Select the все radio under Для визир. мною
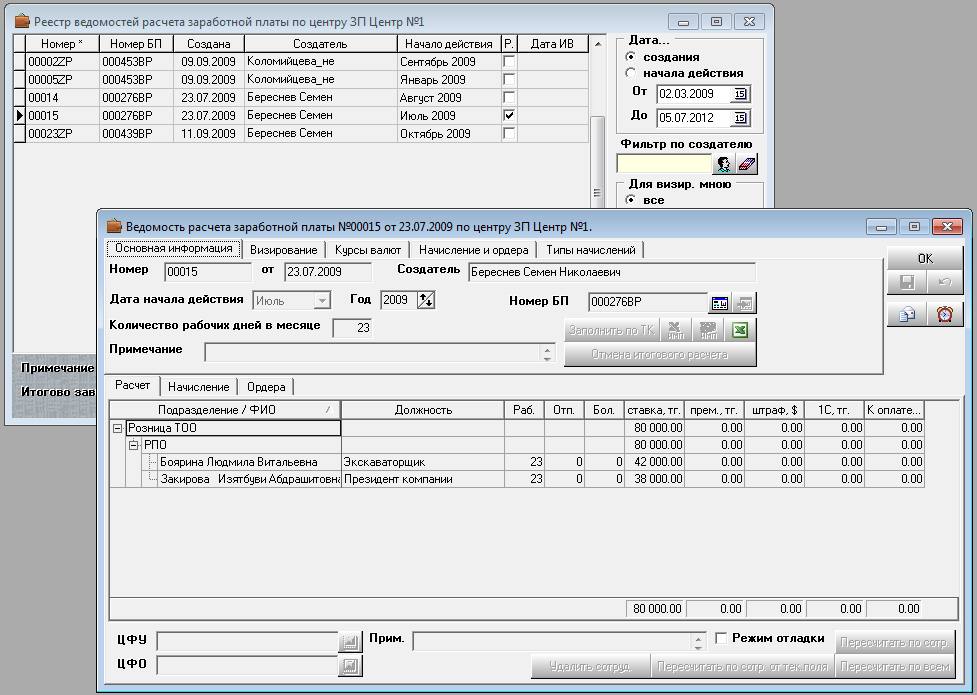This screenshot has width=977, height=695. 631,199
